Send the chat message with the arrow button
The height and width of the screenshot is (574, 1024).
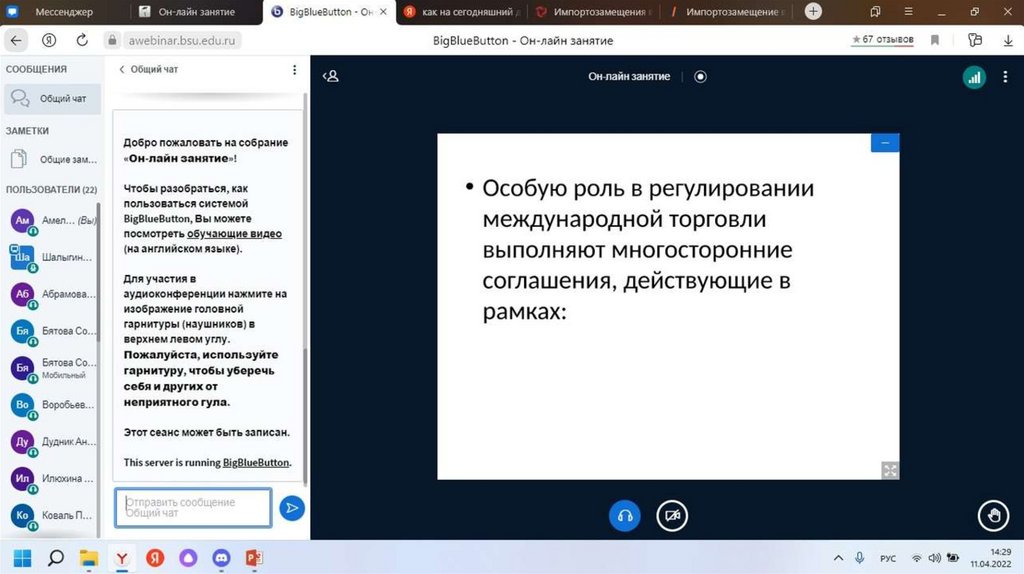point(291,508)
